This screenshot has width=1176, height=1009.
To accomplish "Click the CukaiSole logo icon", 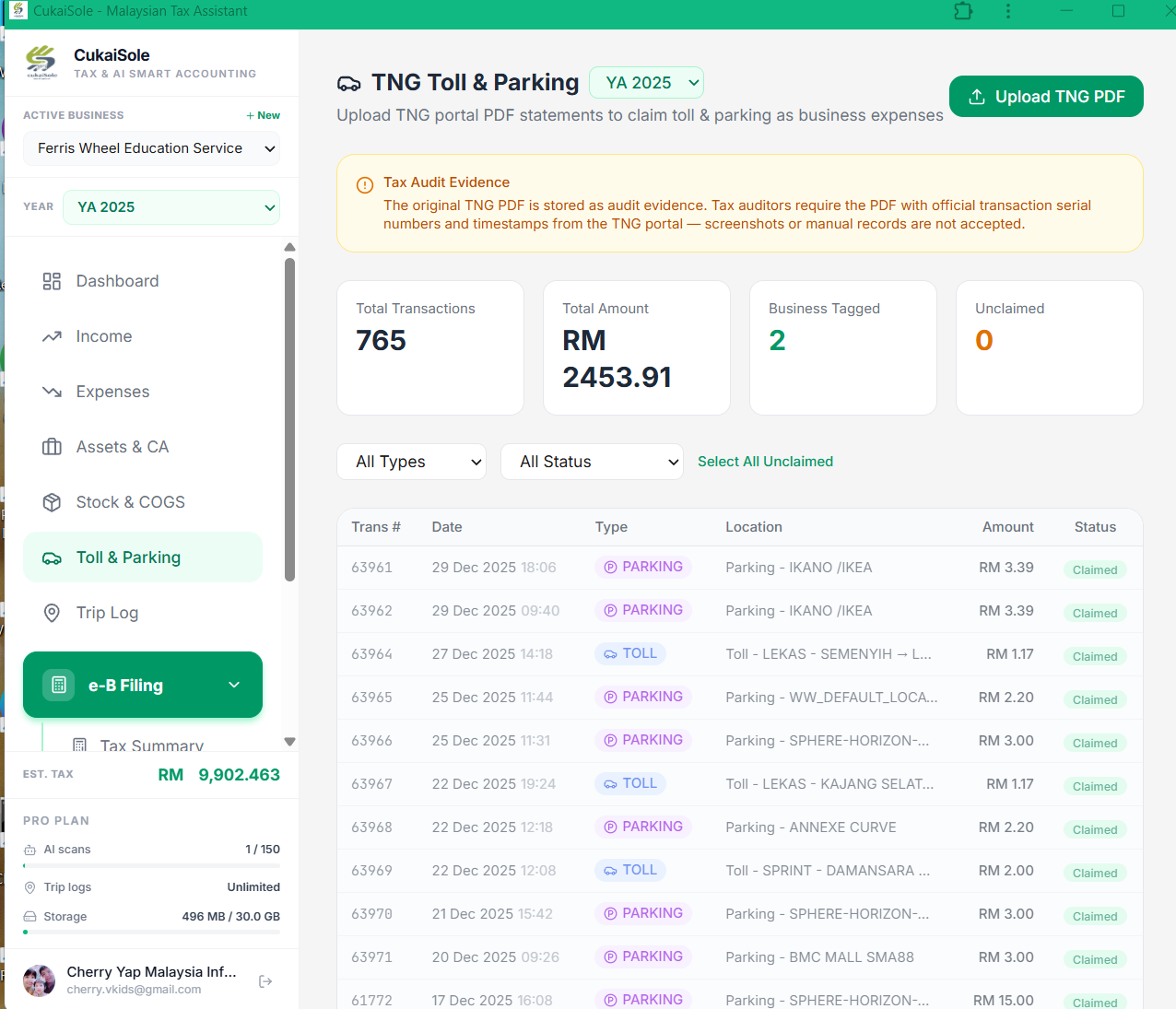I will coord(41,62).
